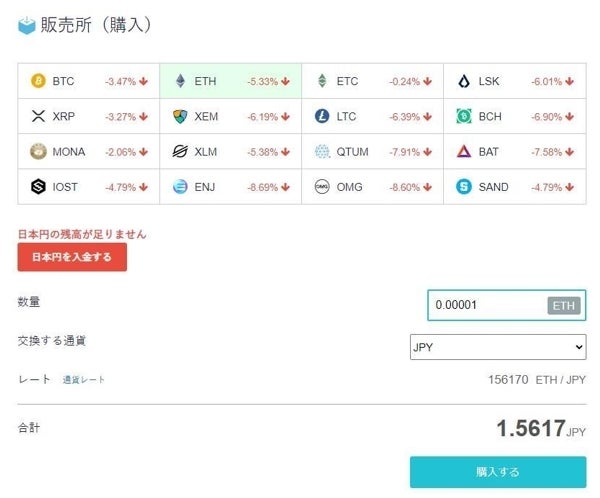Choose the BAT triangle icon
This screenshot has height=498, width=600.
pos(464,152)
